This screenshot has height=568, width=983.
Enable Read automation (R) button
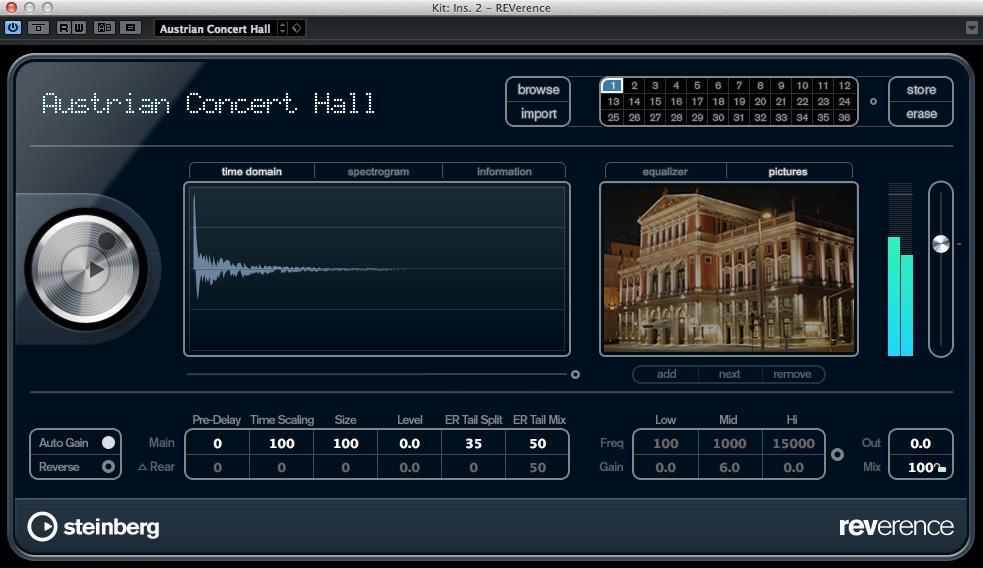click(x=63, y=28)
